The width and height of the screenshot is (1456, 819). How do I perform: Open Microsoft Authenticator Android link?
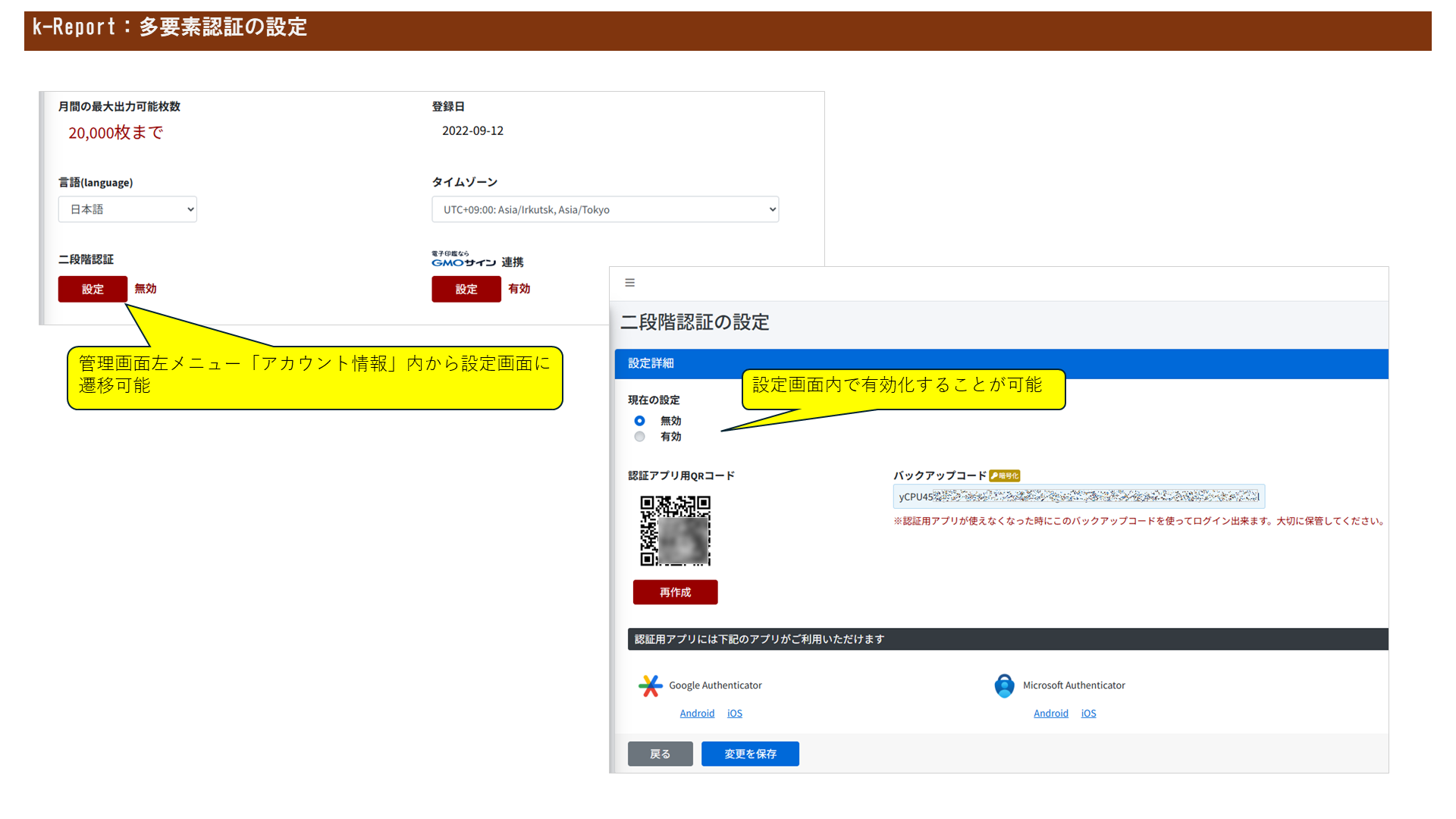pyautogui.click(x=1050, y=714)
